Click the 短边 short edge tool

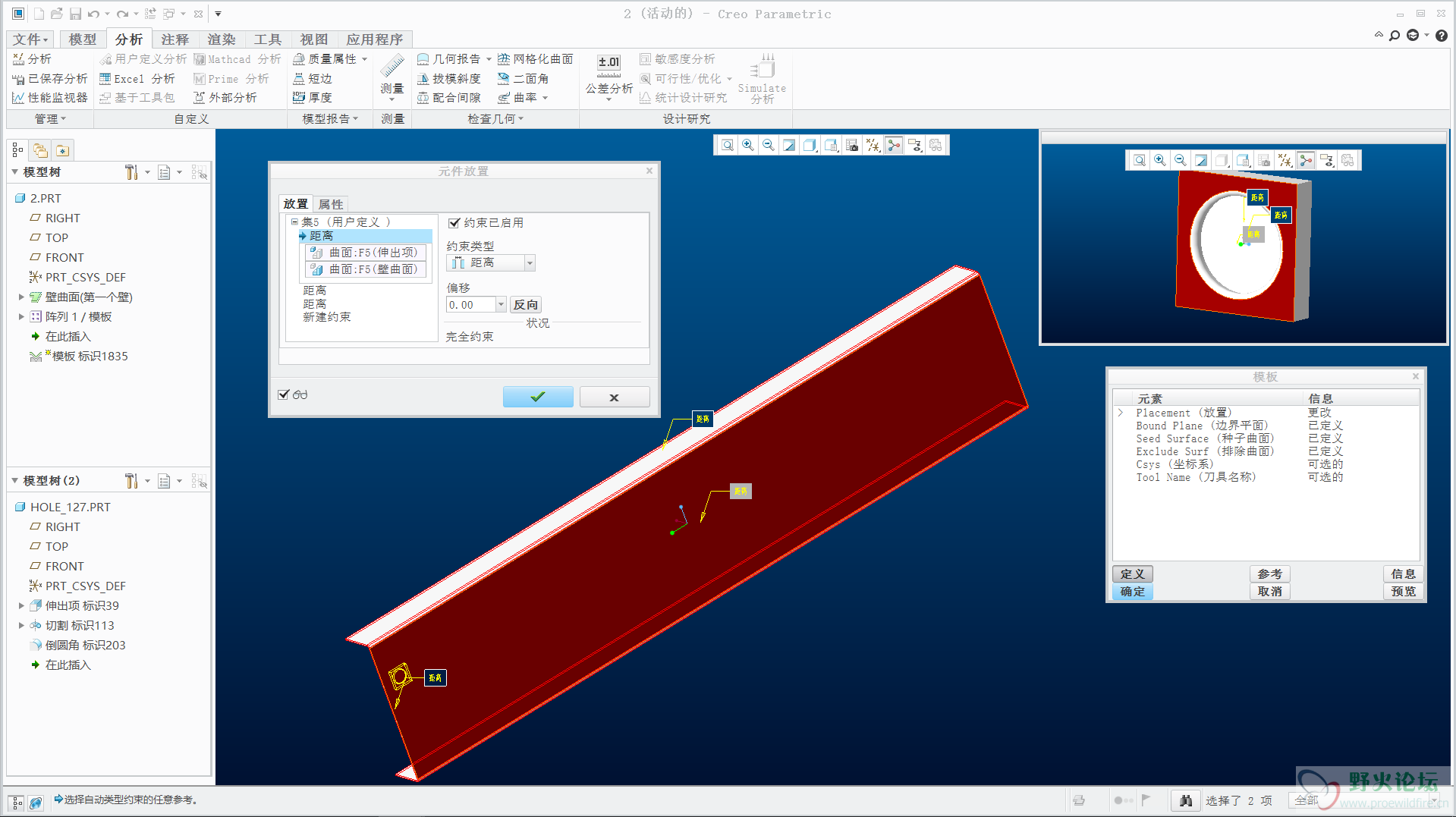(313, 78)
